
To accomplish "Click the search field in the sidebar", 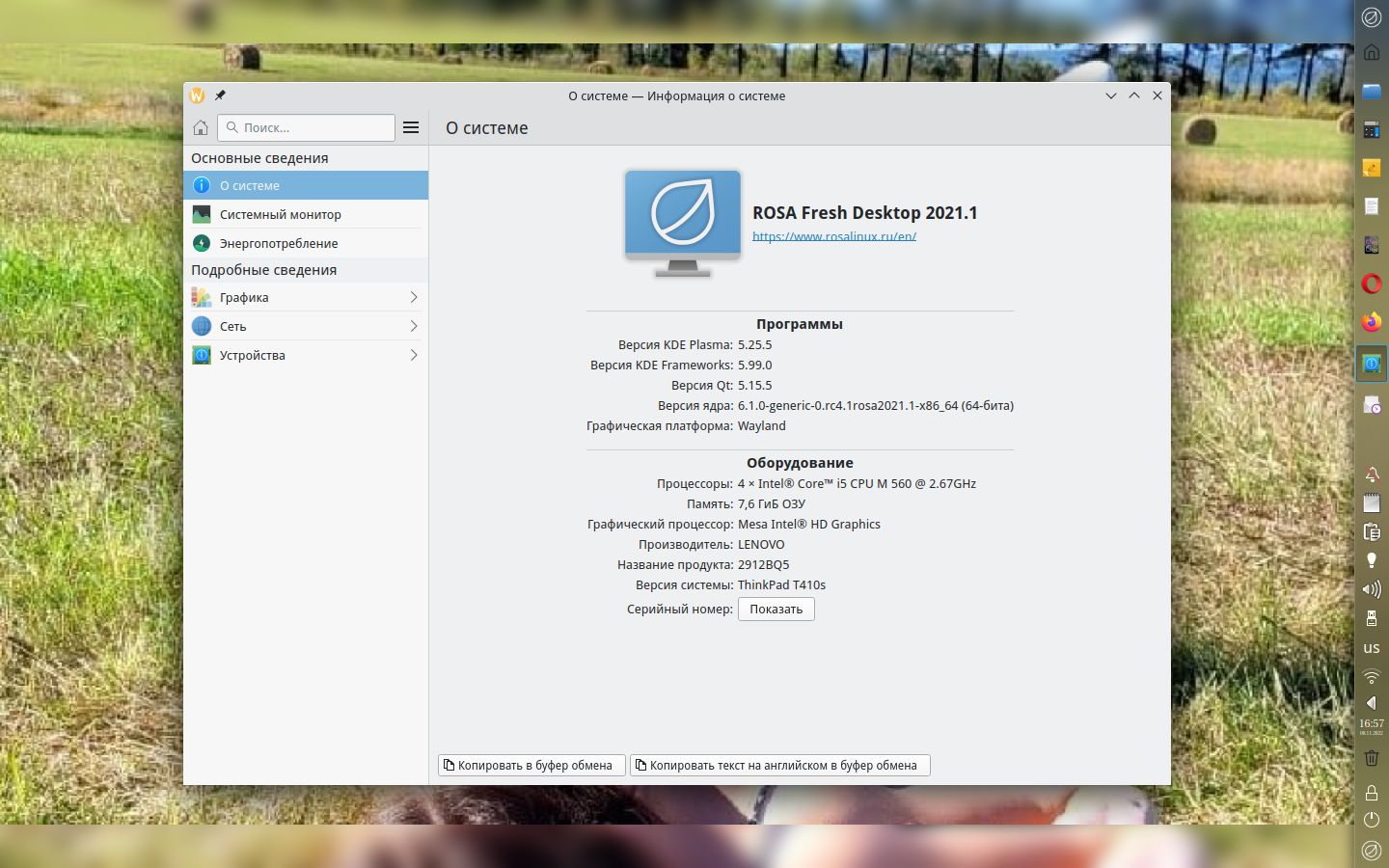I will 309,127.
